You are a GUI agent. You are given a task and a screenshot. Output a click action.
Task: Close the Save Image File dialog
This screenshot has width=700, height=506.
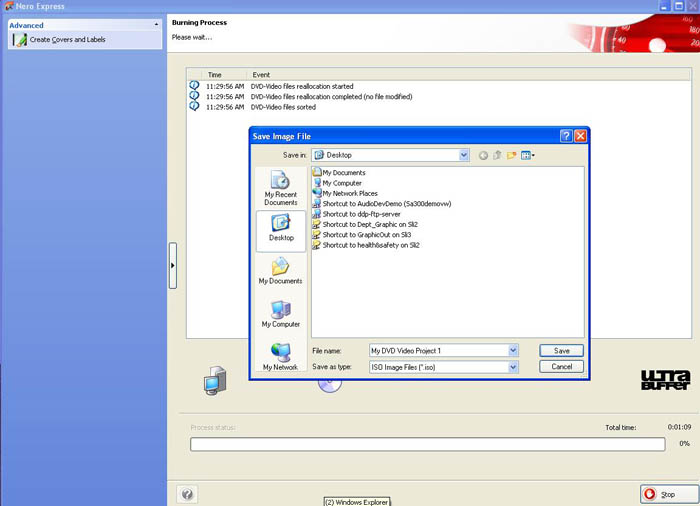[x=580, y=136]
